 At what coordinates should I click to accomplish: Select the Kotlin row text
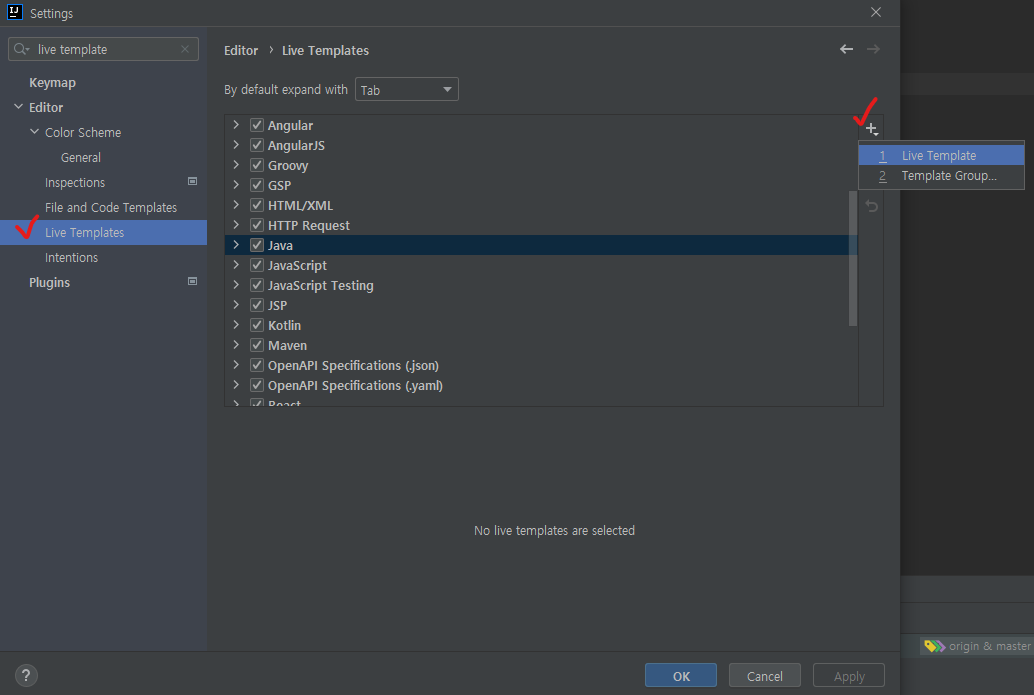coord(284,325)
